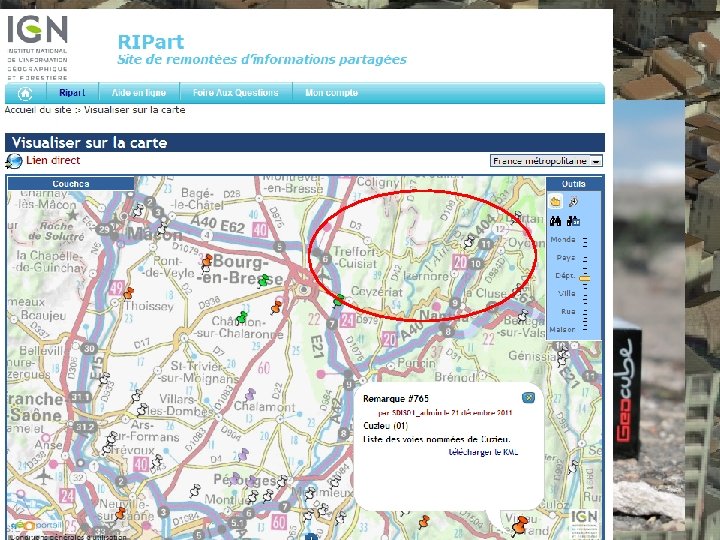Select the white pin above Mâcon label

point(138,210)
